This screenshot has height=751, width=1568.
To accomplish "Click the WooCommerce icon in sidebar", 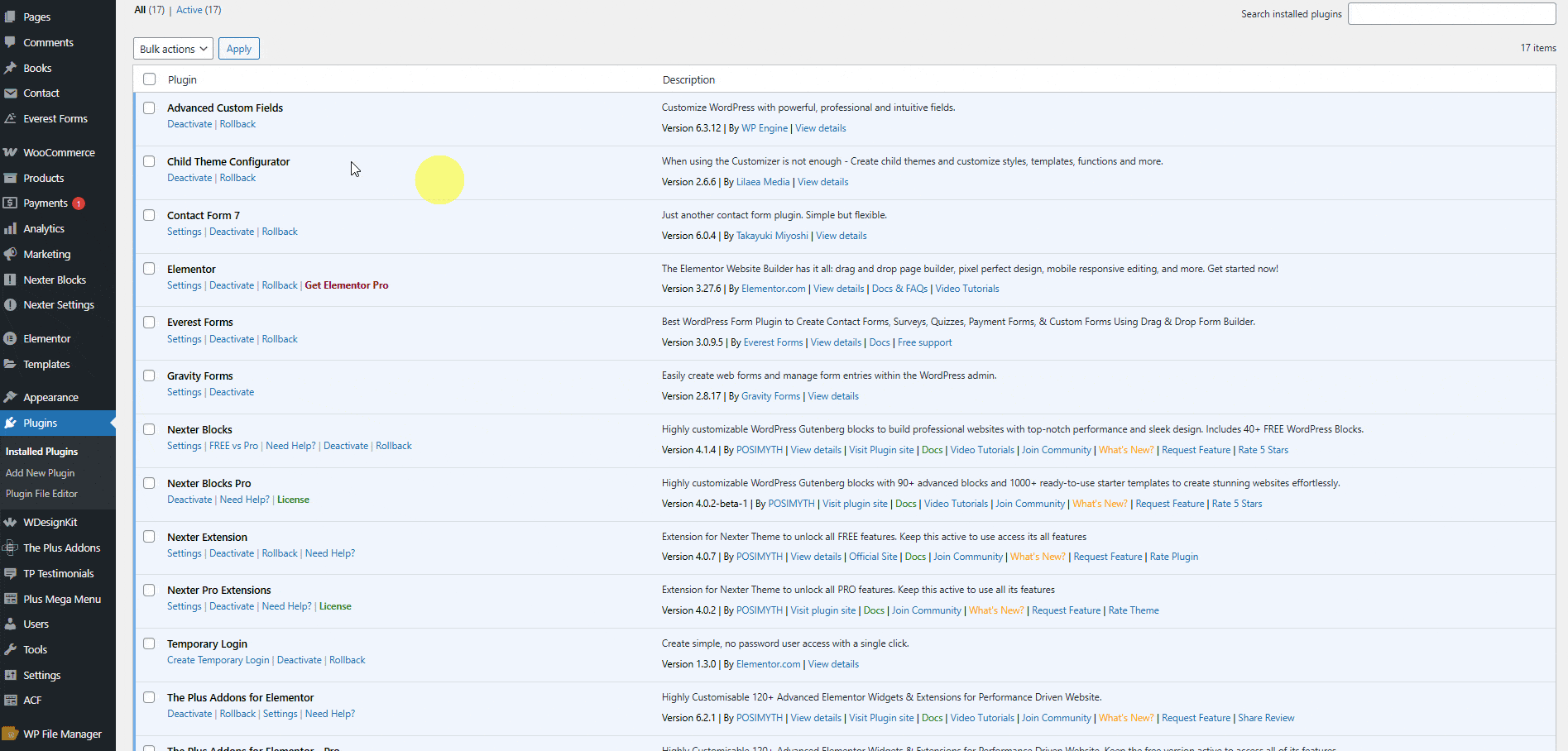I will coord(10,153).
